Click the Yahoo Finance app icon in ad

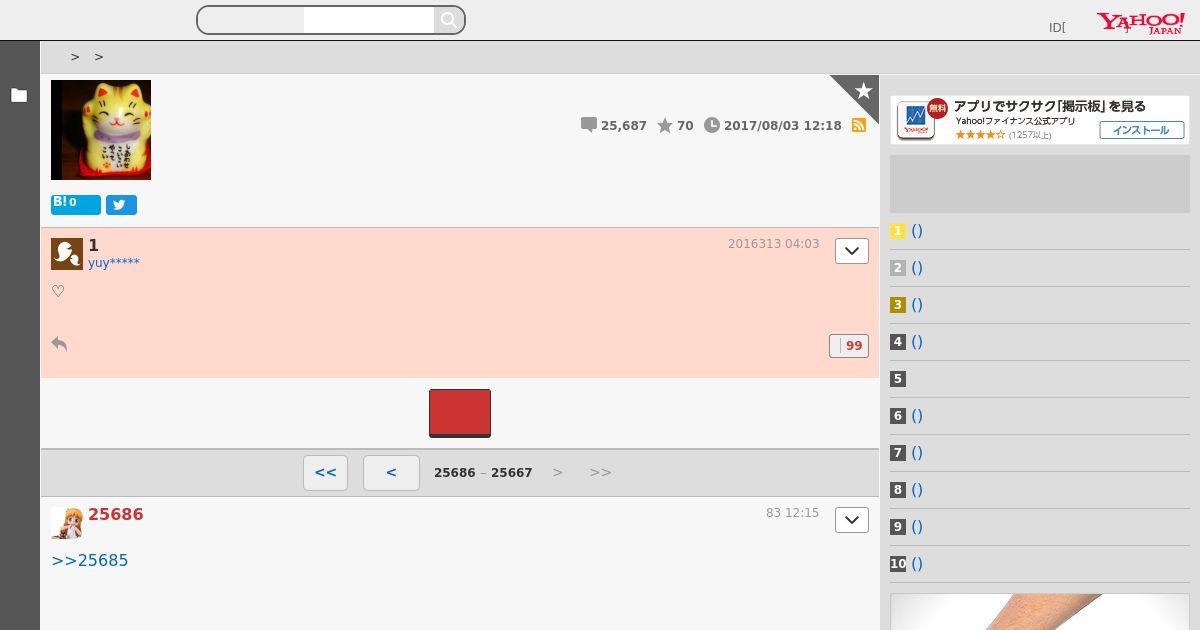[x=916, y=120]
